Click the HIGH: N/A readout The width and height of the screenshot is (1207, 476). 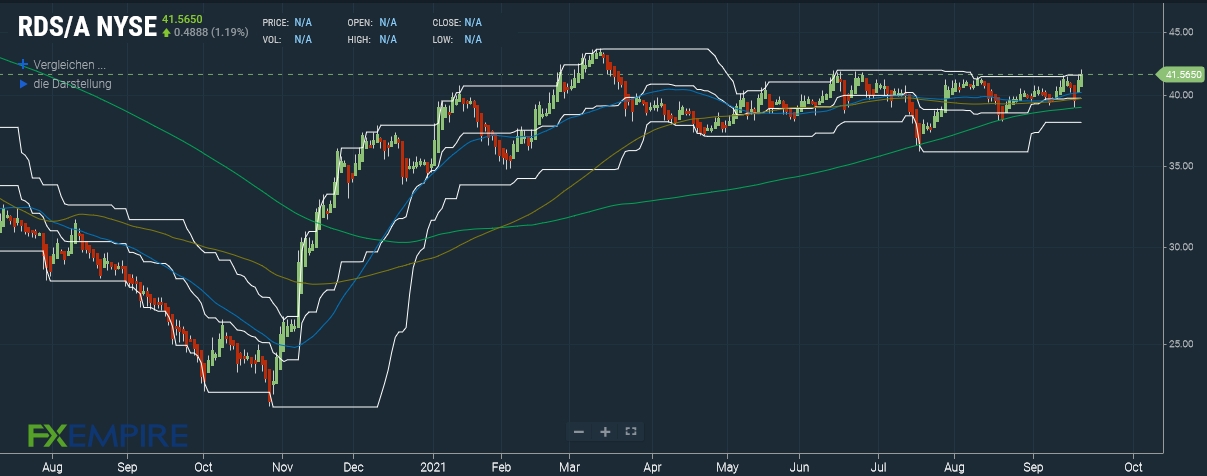[x=372, y=39]
